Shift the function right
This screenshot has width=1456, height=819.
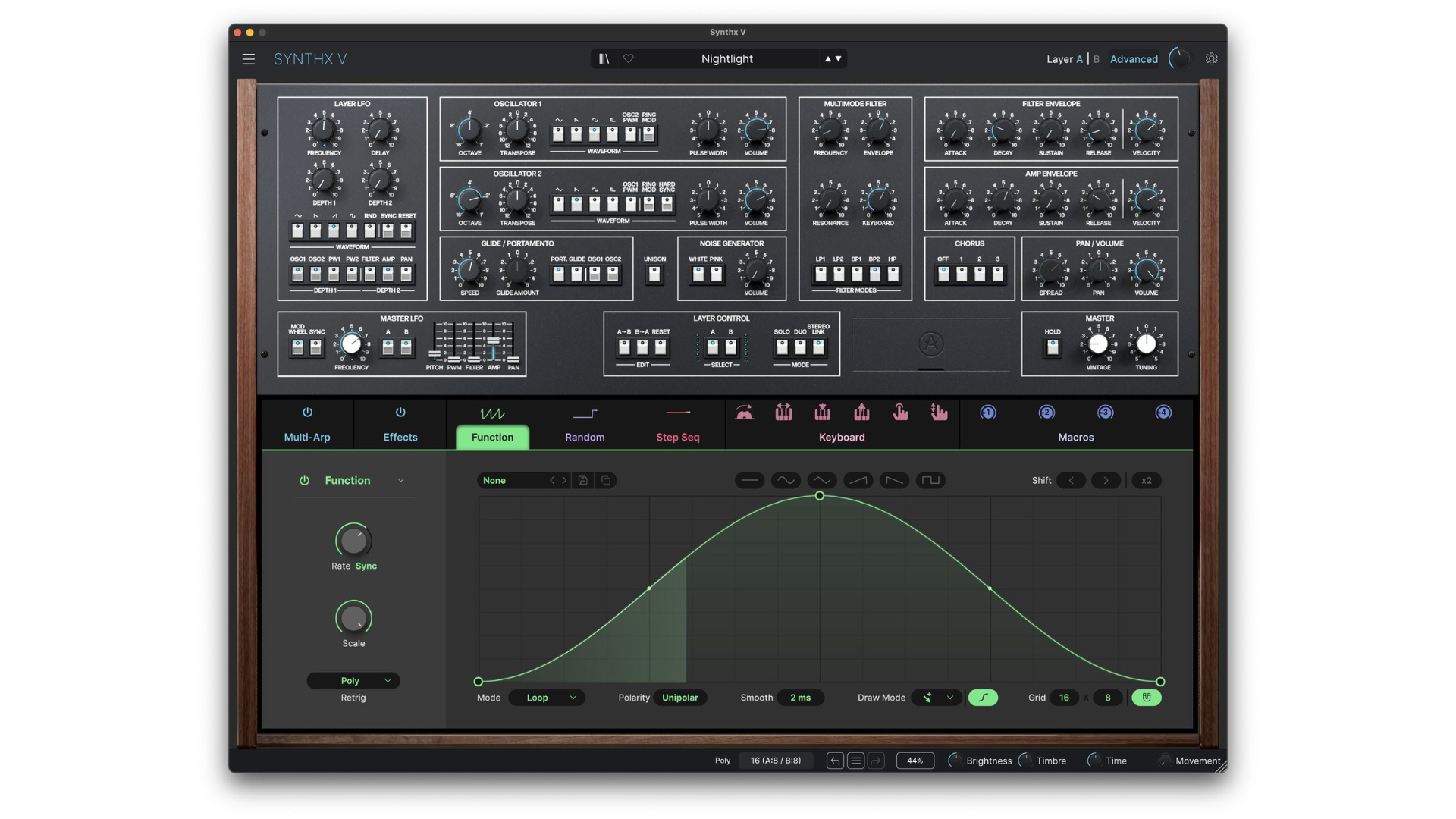1106,480
